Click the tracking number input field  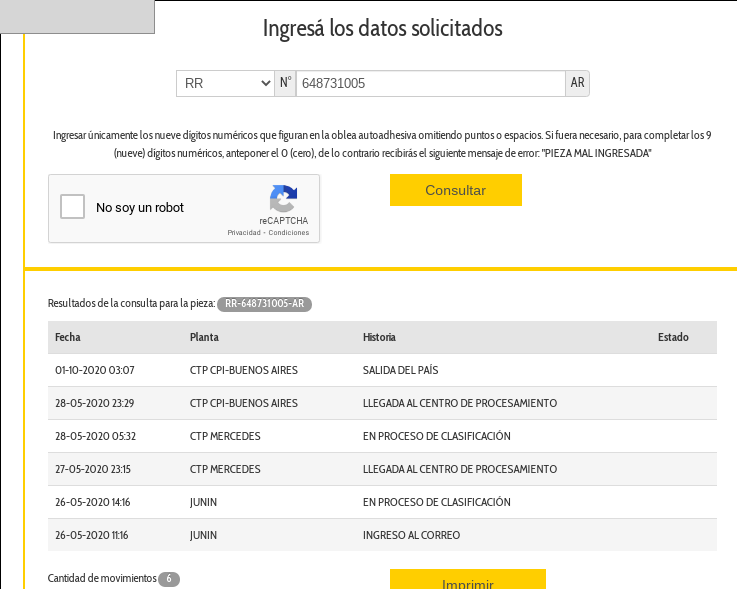point(431,84)
